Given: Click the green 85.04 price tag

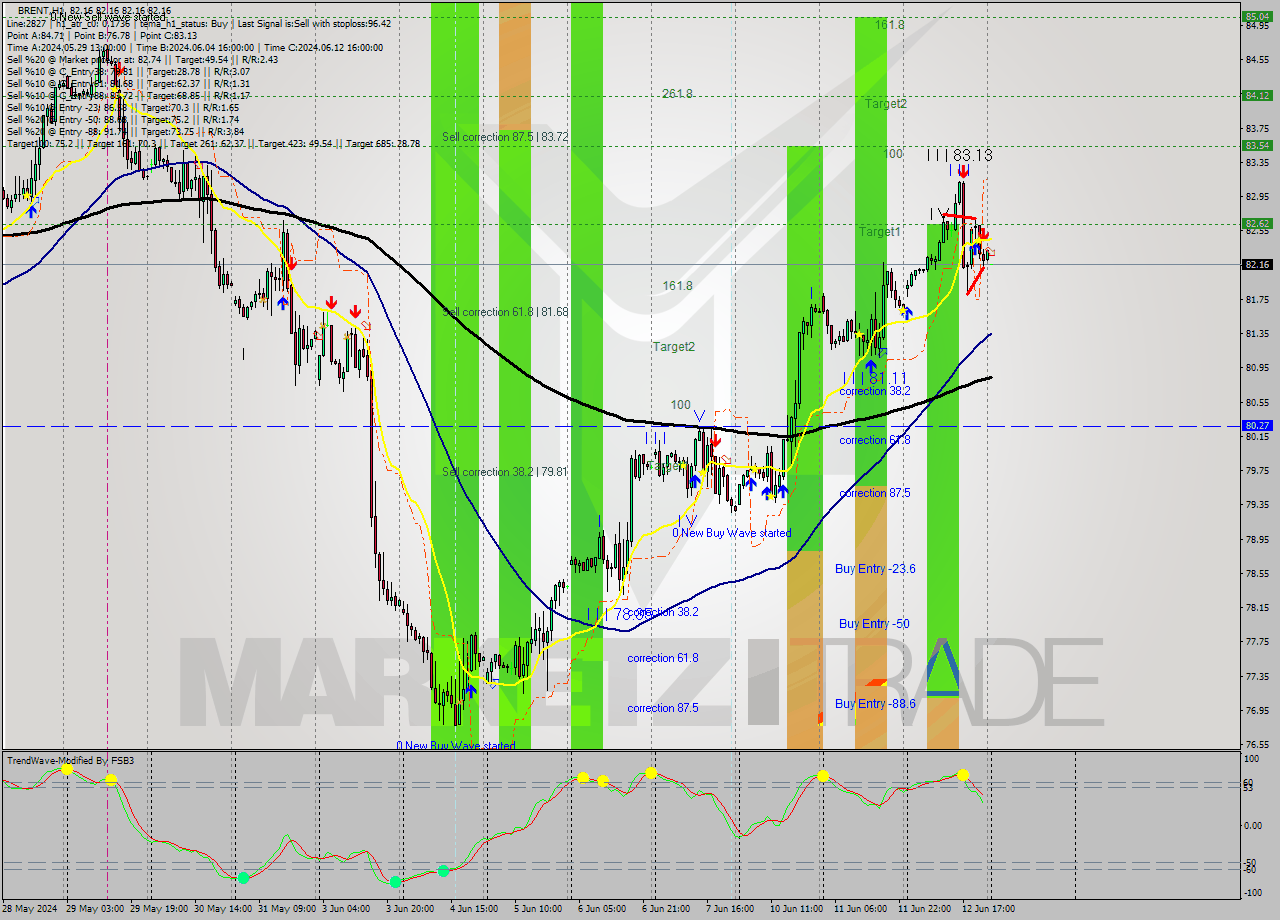Looking at the screenshot, I should (1256, 16).
